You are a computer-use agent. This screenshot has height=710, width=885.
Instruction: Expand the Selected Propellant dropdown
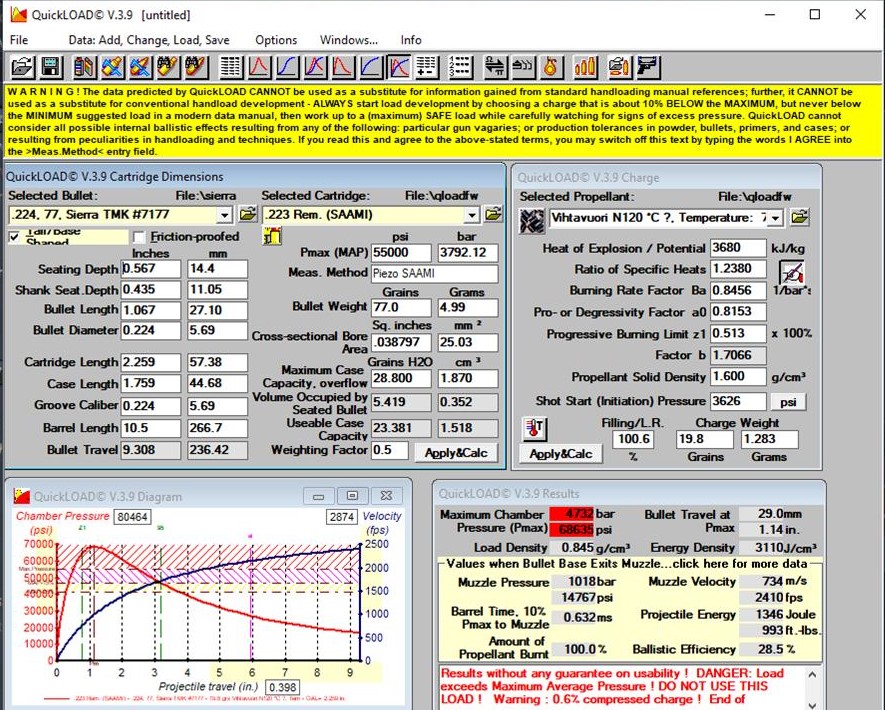tap(776, 218)
